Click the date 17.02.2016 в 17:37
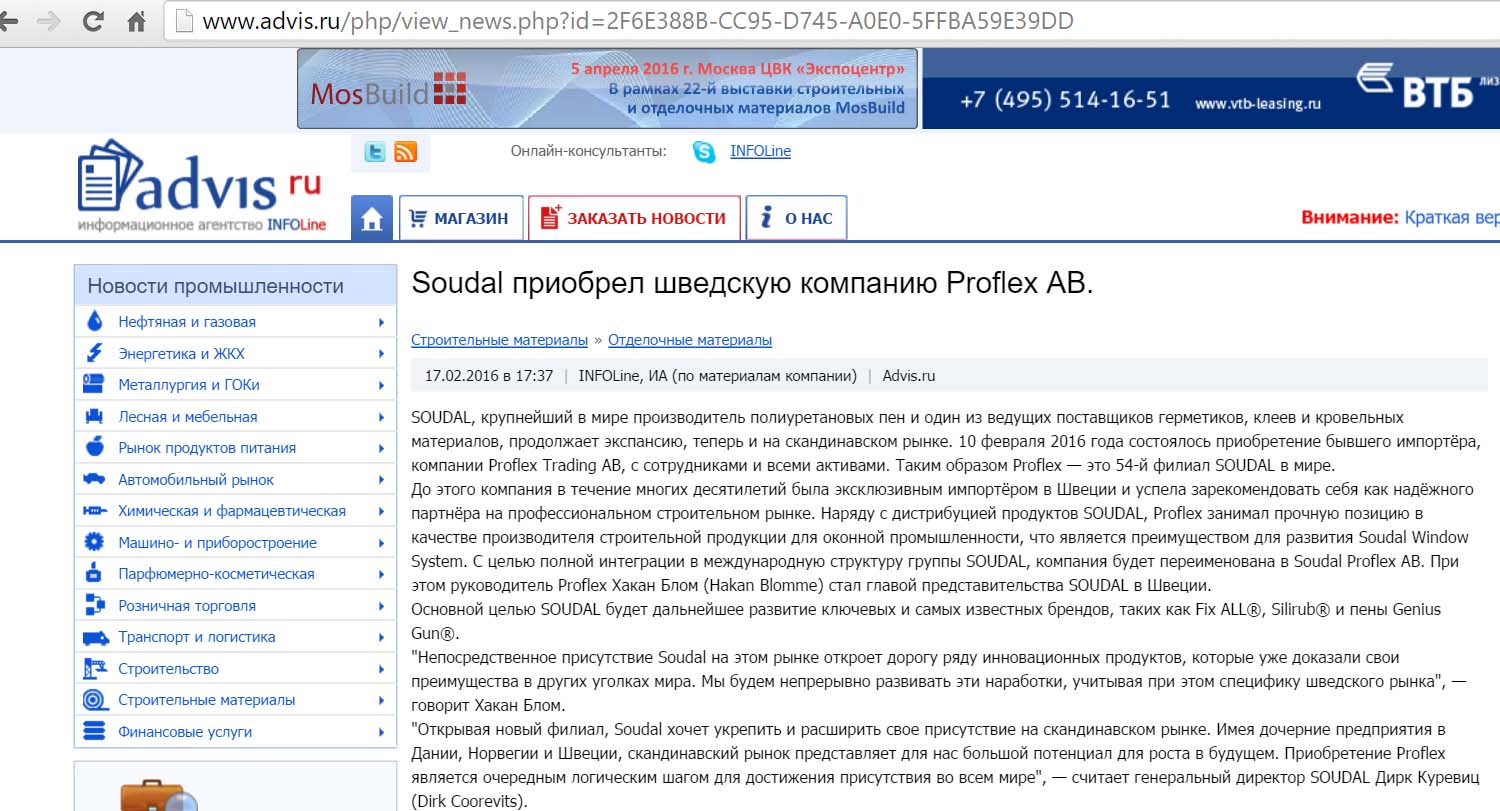 click(x=489, y=376)
